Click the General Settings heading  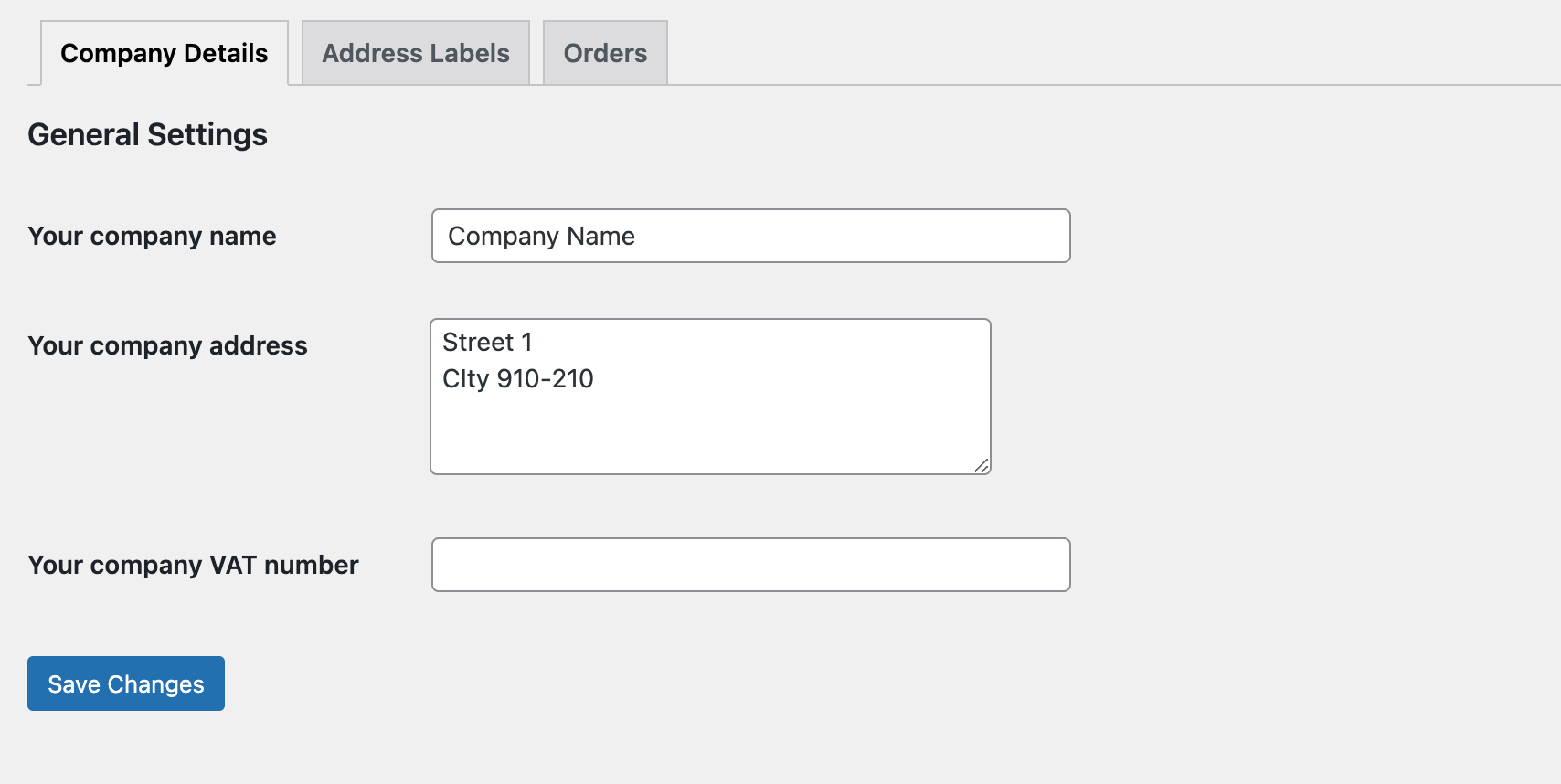tap(148, 134)
